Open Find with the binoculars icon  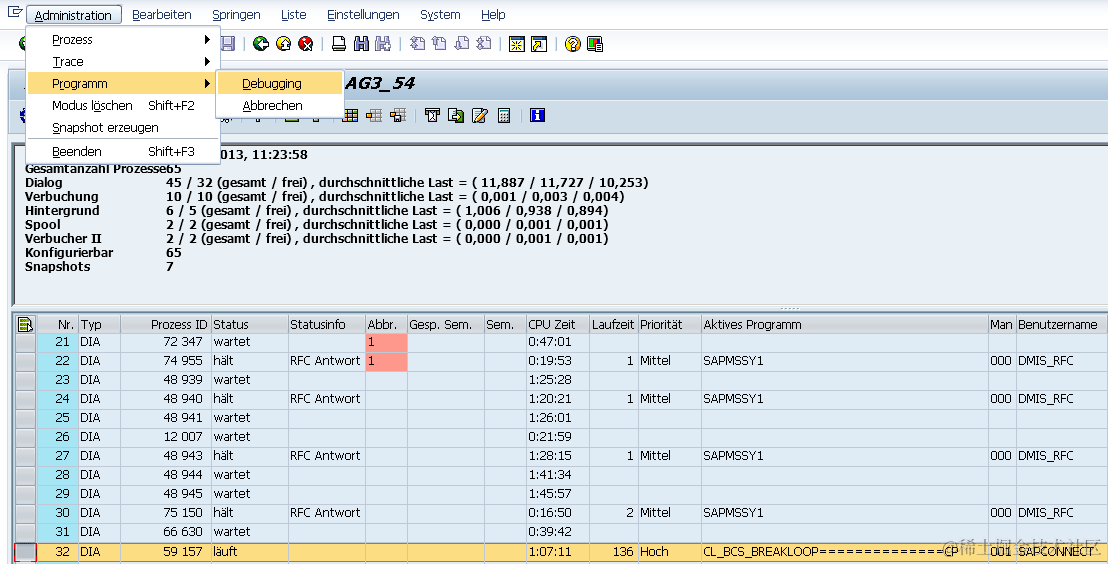(361, 44)
